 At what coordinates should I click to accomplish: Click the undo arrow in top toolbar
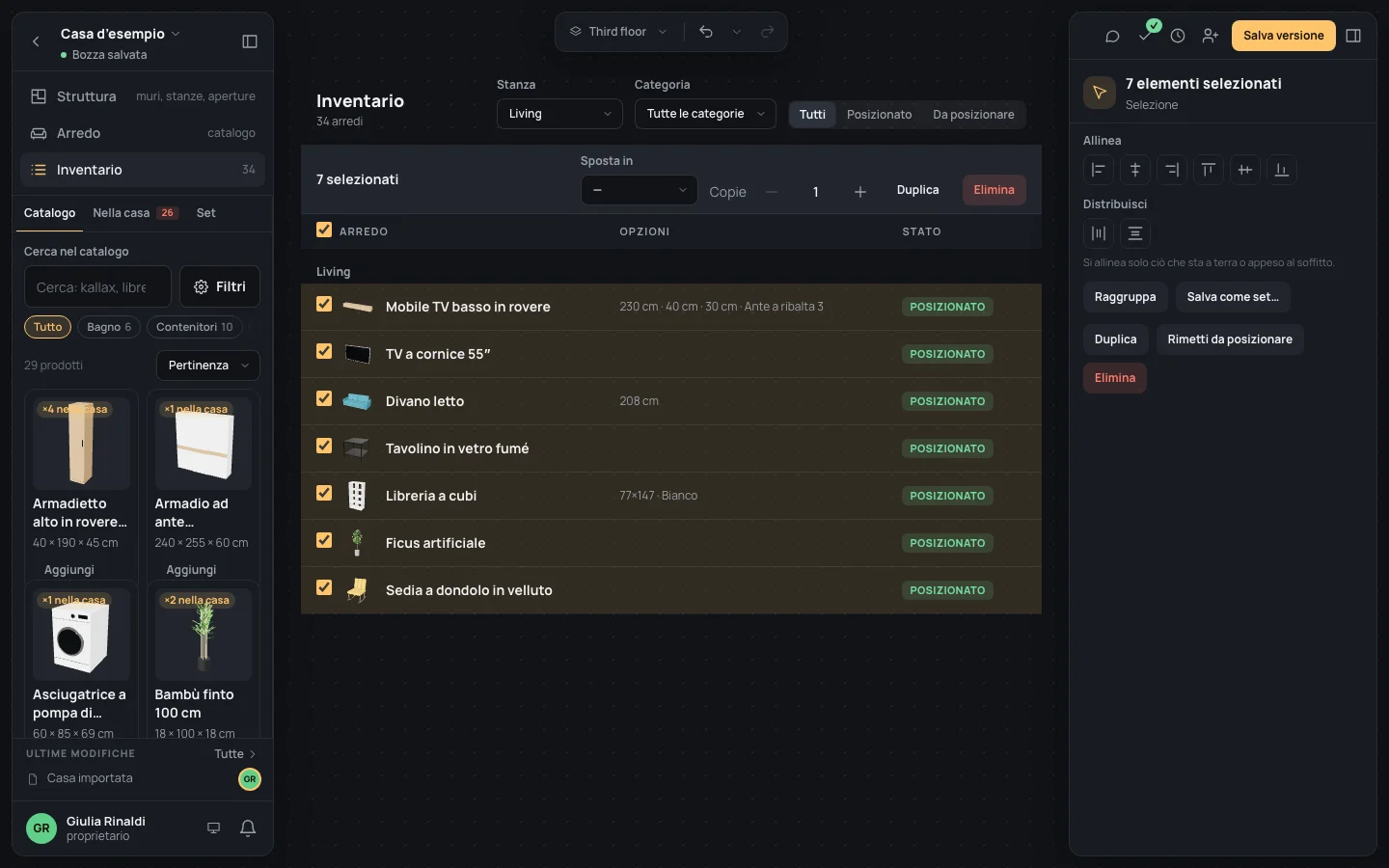706,32
